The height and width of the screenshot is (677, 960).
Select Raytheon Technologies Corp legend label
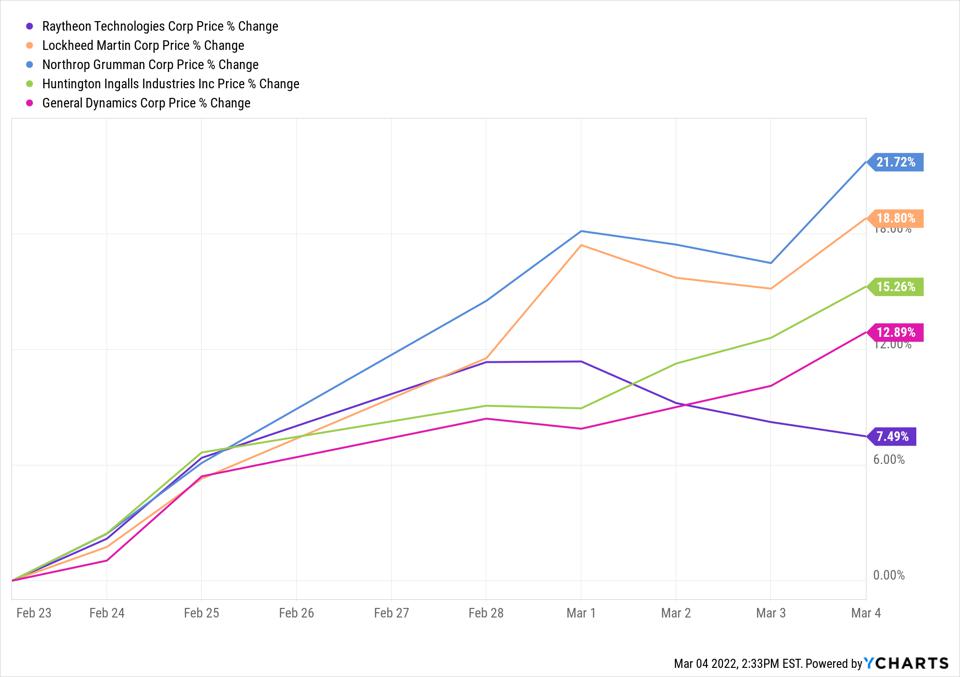tap(160, 27)
